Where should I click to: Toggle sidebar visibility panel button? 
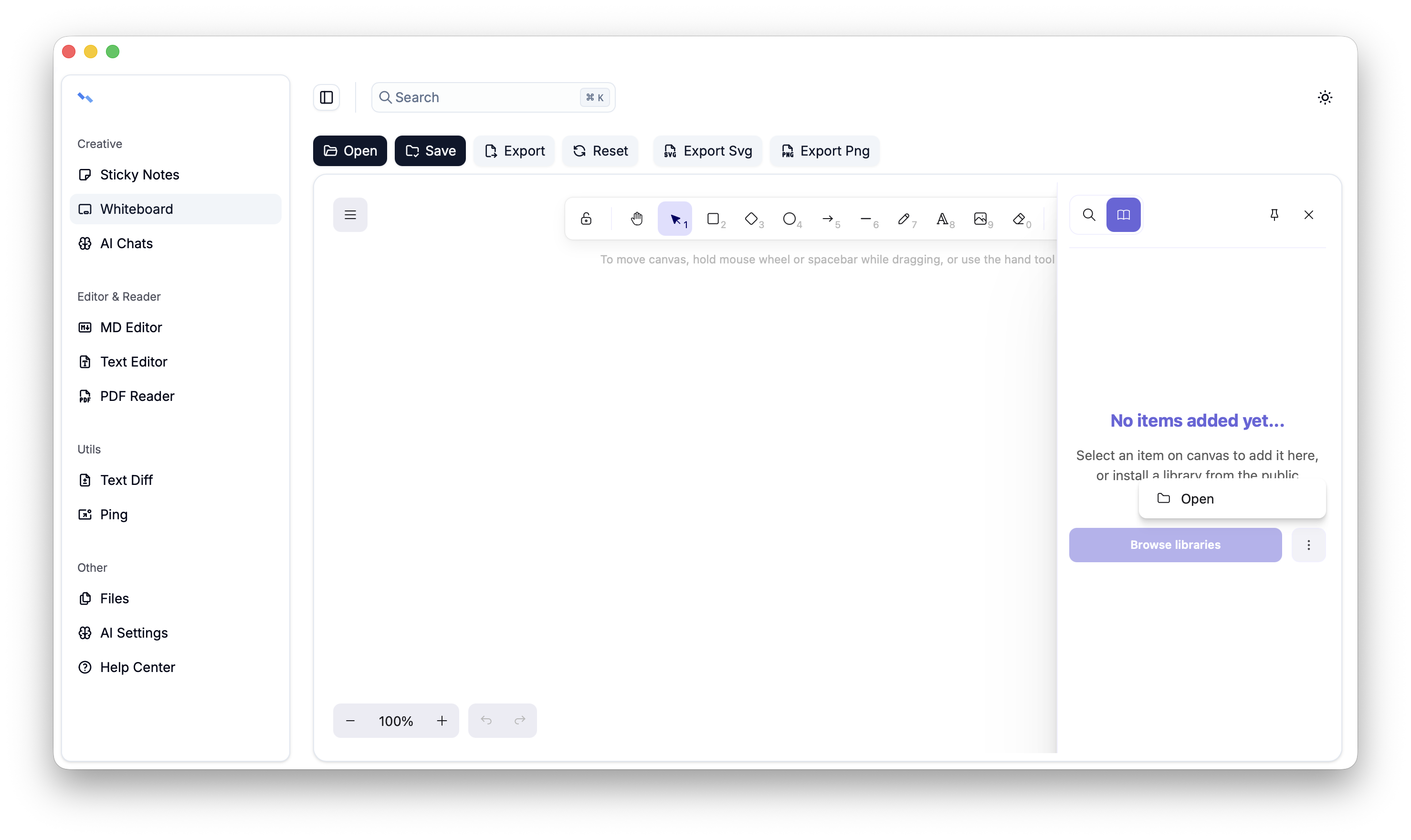pos(326,97)
